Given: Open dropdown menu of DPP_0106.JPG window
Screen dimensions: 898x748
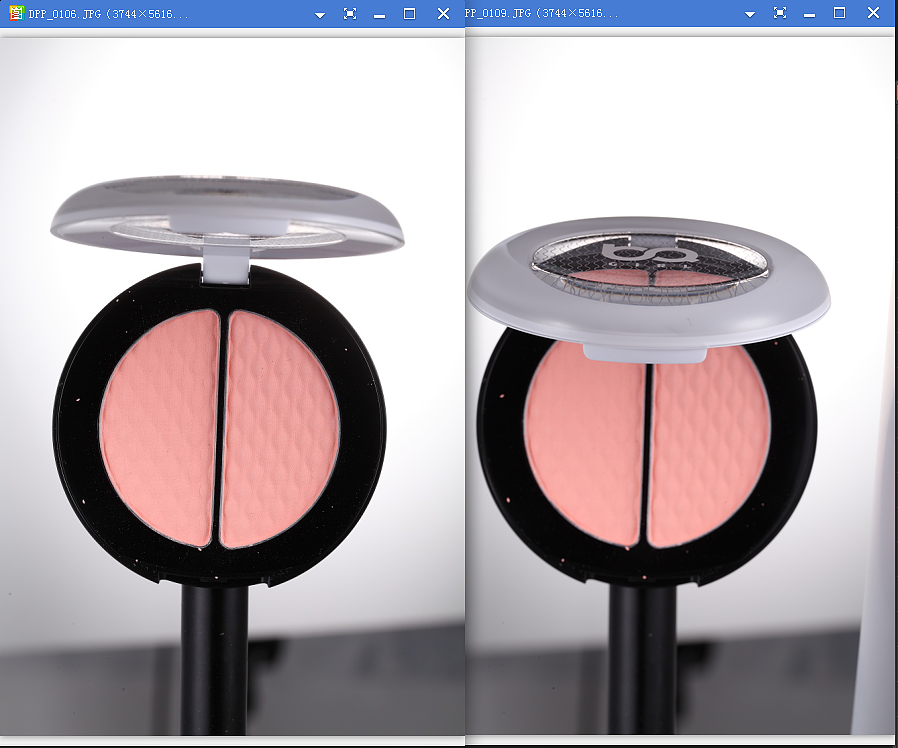Looking at the screenshot, I should 320,15.
